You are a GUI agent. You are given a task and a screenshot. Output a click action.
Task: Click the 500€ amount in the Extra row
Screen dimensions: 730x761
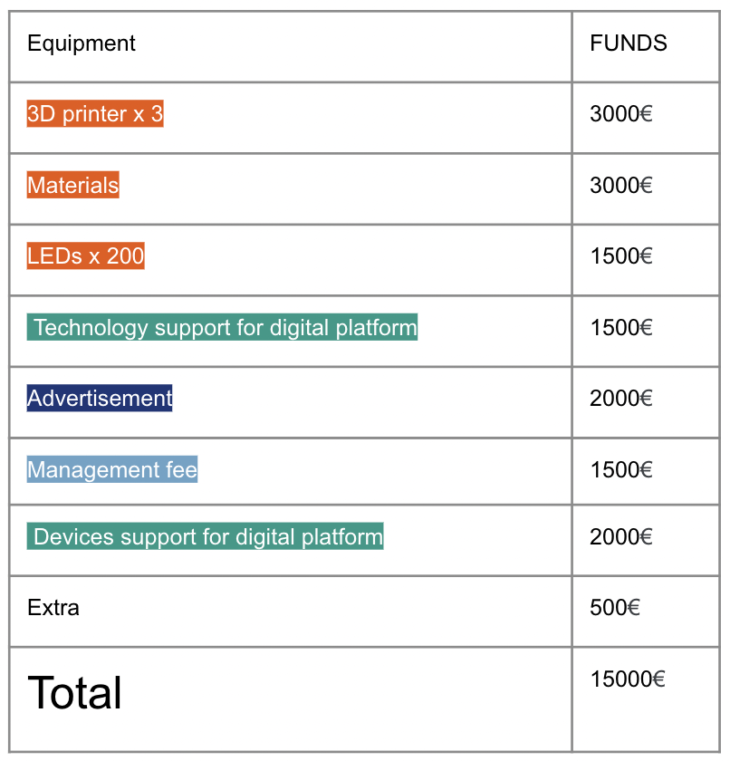(x=615, y=607)
